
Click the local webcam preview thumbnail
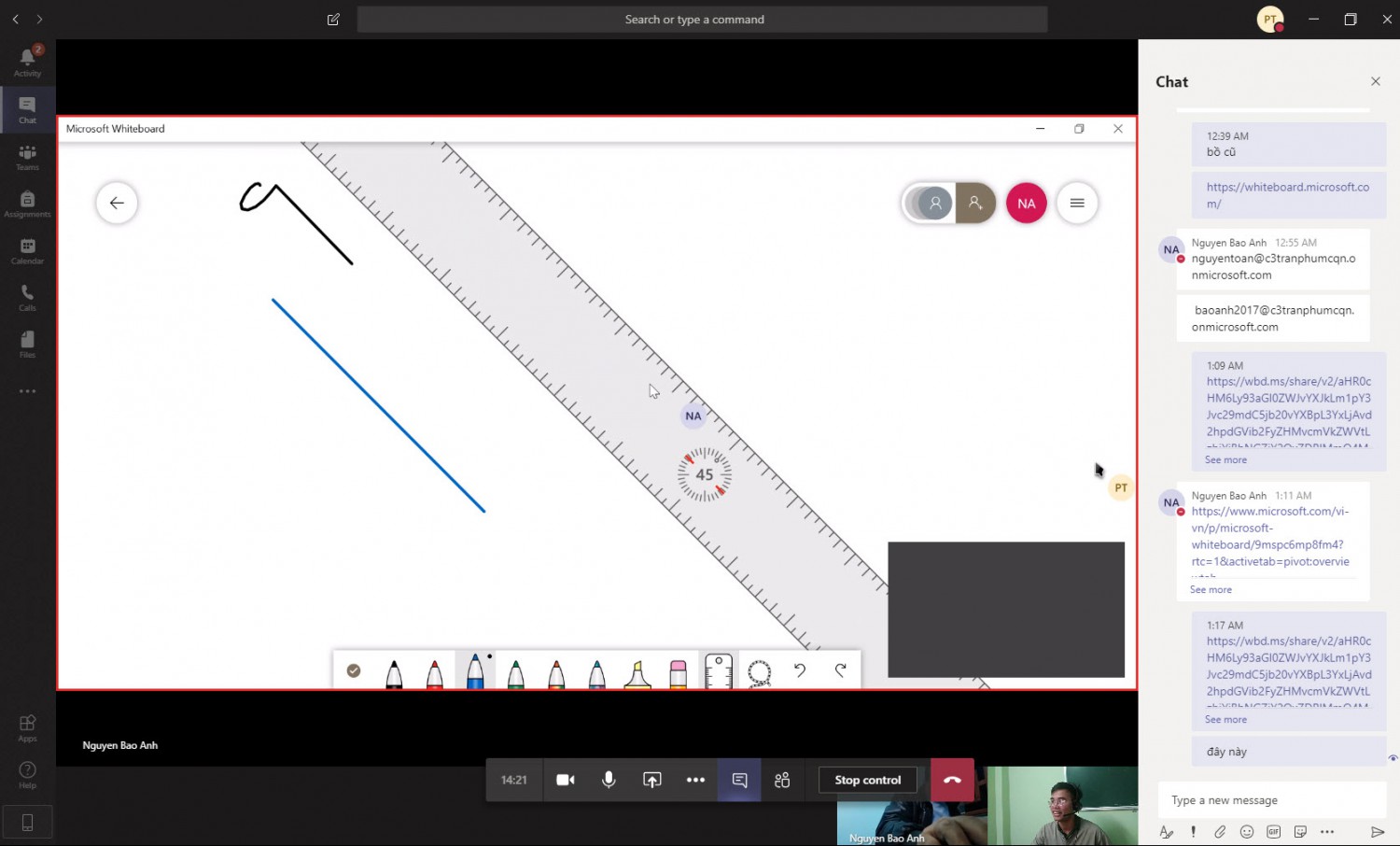(x=1062, y=806)
